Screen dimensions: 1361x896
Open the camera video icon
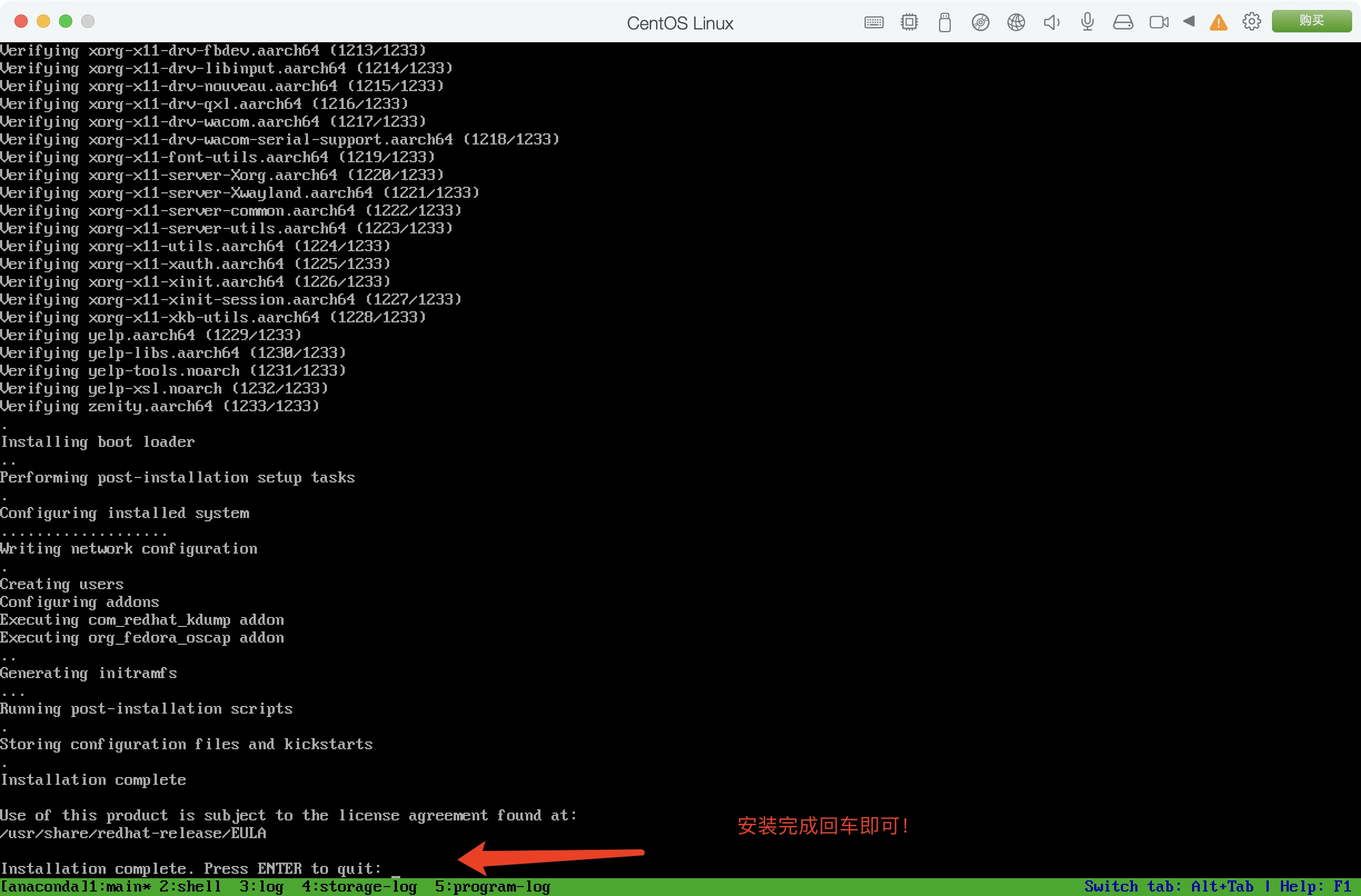[1159, 22]
